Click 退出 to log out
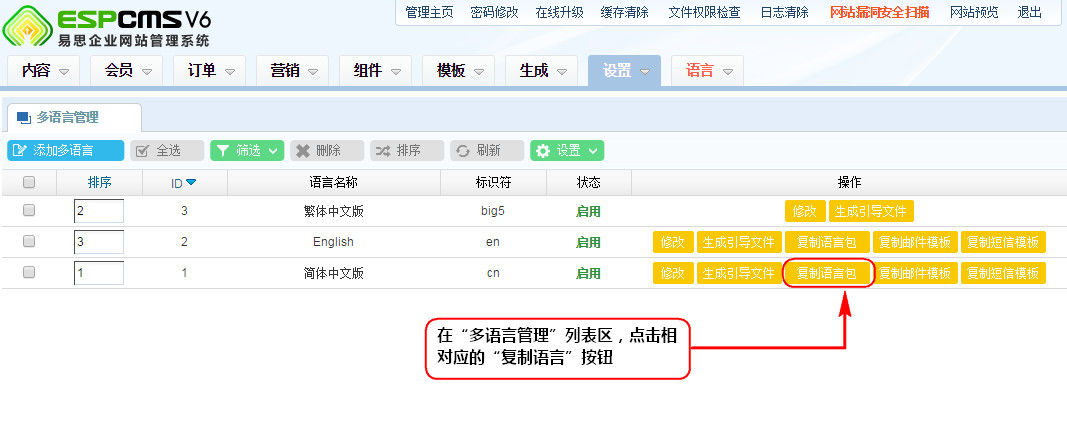The height and width of the screenshot is (436, 1067). click(1030, 12)
